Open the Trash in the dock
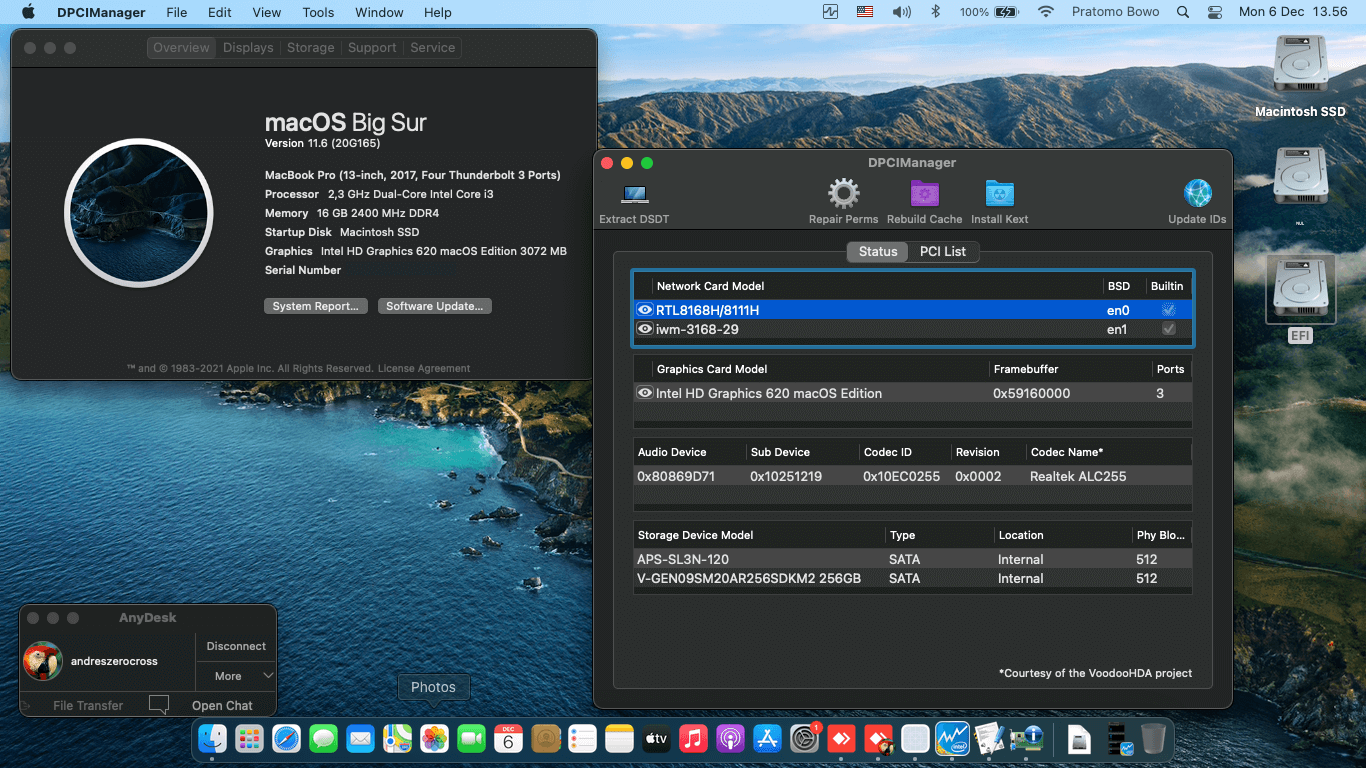The width and height of the screenshot is (1366, 768). 1153,738
